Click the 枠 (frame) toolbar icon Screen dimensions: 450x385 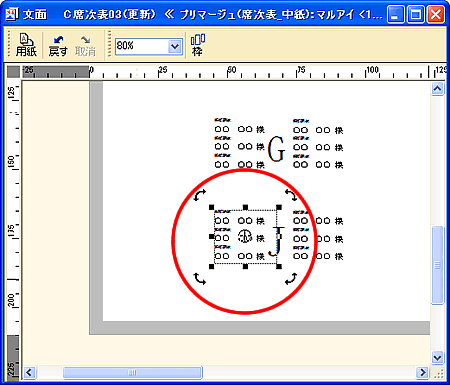tap(198, 45)
